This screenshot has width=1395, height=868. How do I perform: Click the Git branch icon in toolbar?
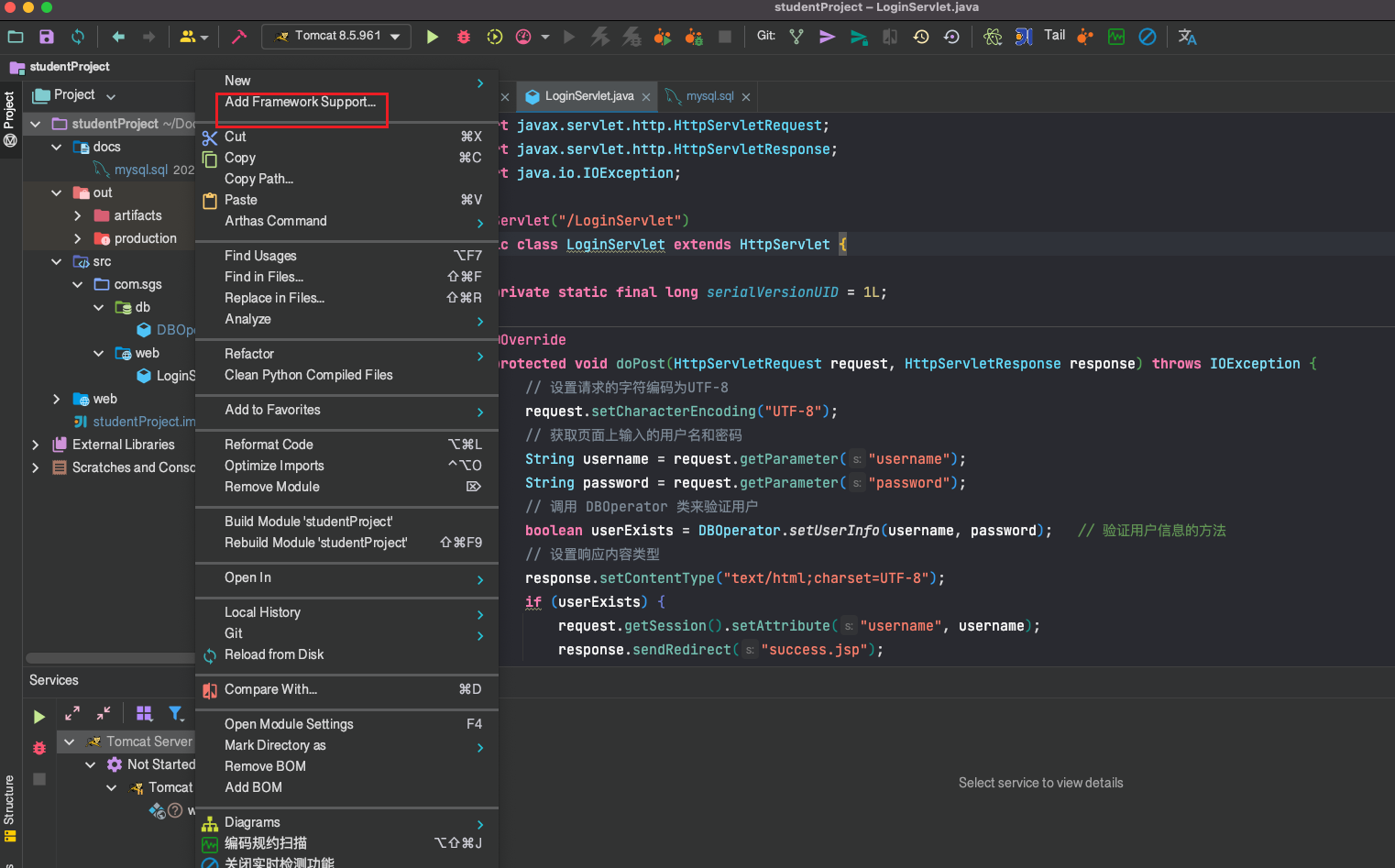point(796,37)
